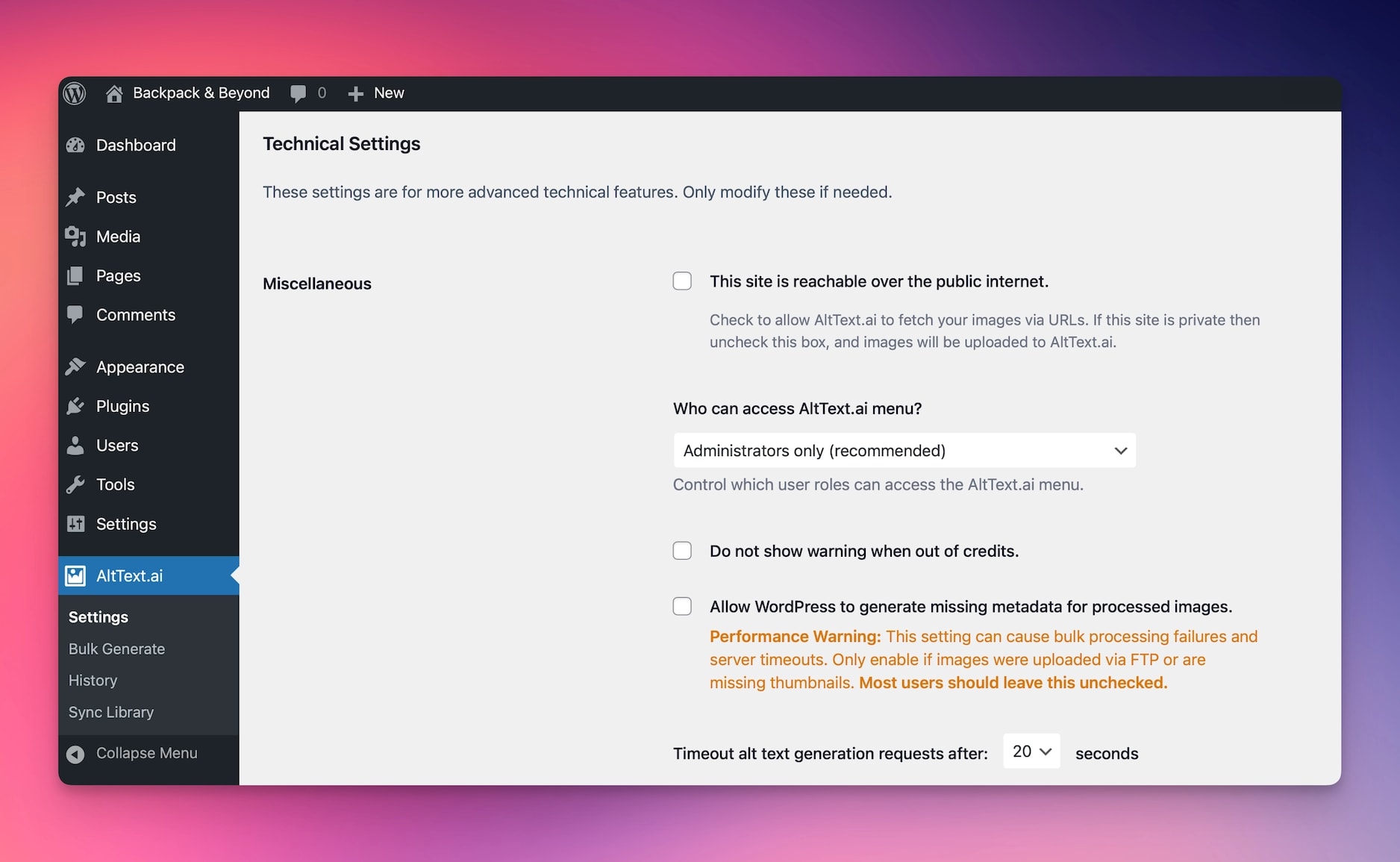Go to the Posts menu

coord(149,197)
